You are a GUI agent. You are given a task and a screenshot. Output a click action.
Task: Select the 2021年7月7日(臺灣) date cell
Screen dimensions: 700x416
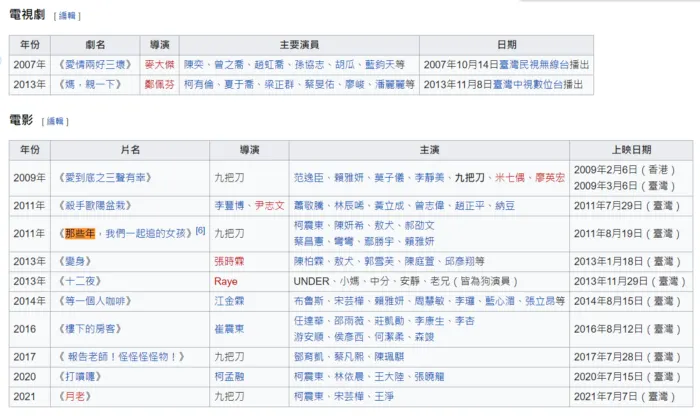click(x=631, y=396)
